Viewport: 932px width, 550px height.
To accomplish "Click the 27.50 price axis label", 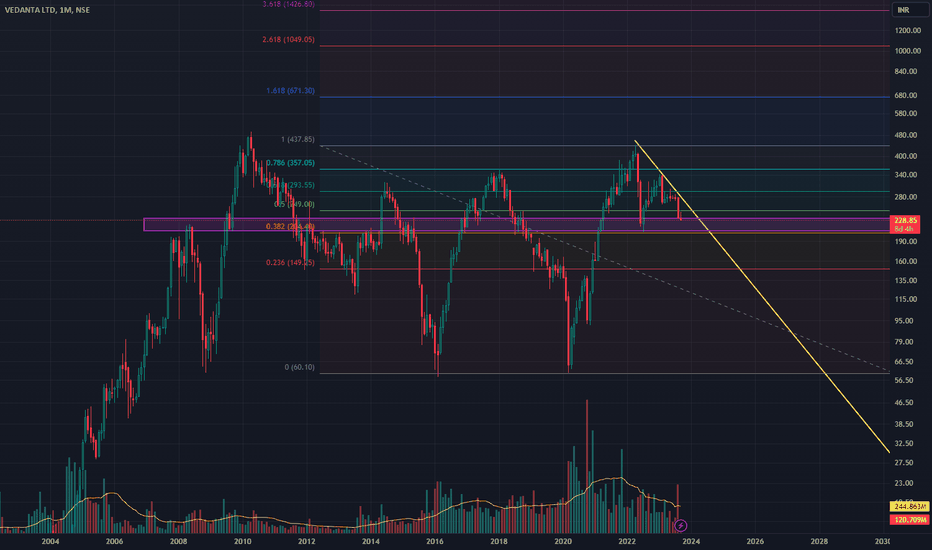I will [x=904, y=463].
